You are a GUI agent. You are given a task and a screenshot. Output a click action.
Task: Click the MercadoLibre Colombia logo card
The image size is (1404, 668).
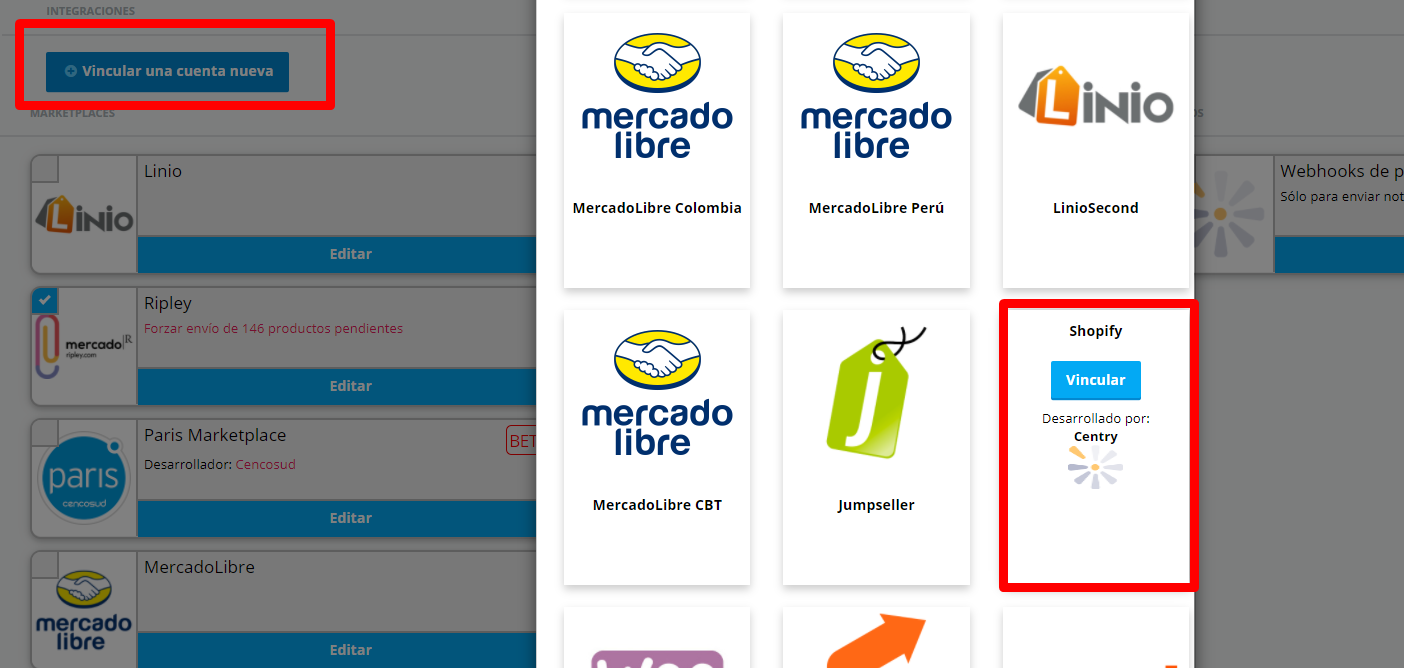coord(657,150)
